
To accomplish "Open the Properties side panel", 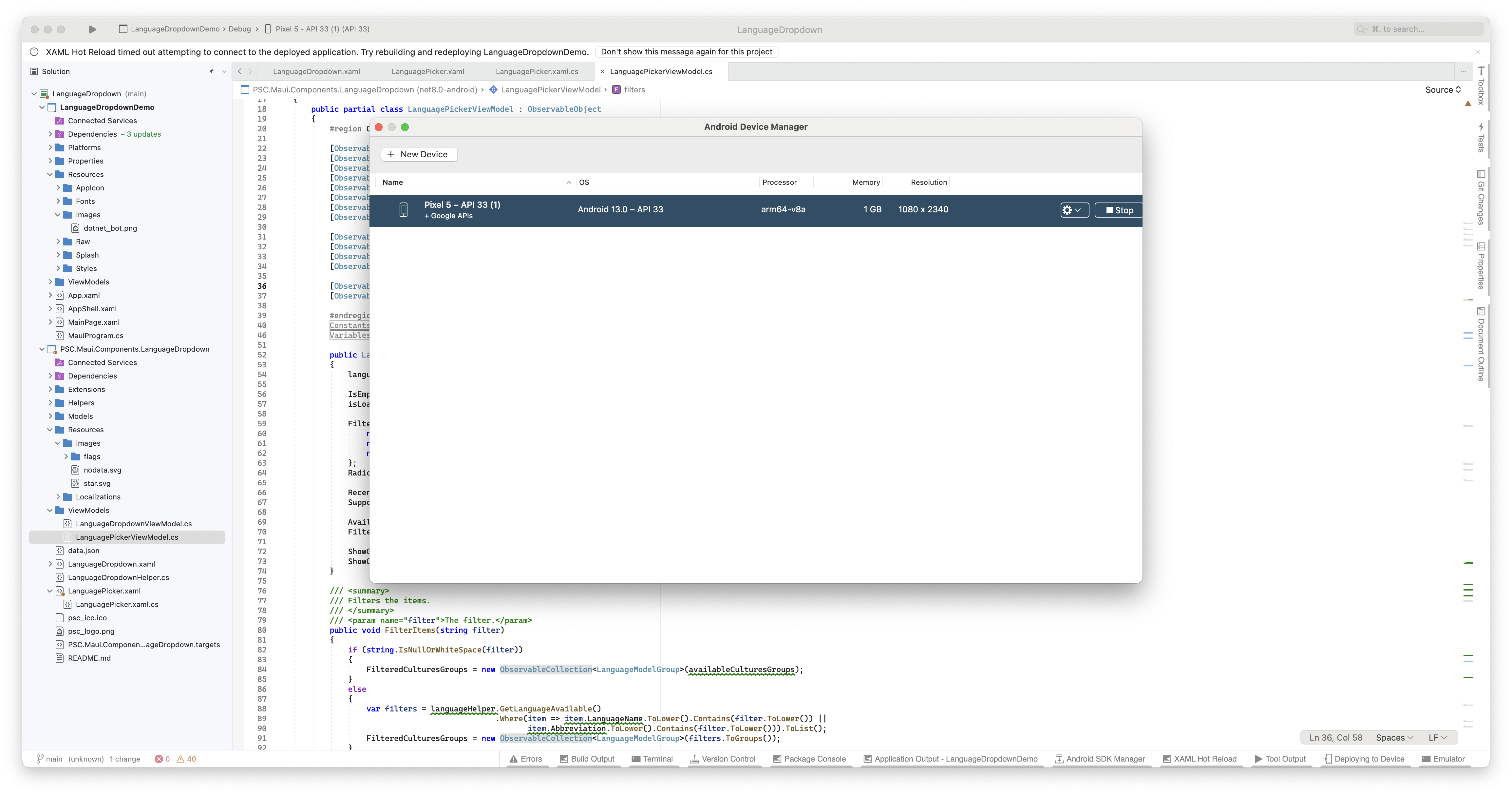I will point(1481,266).
